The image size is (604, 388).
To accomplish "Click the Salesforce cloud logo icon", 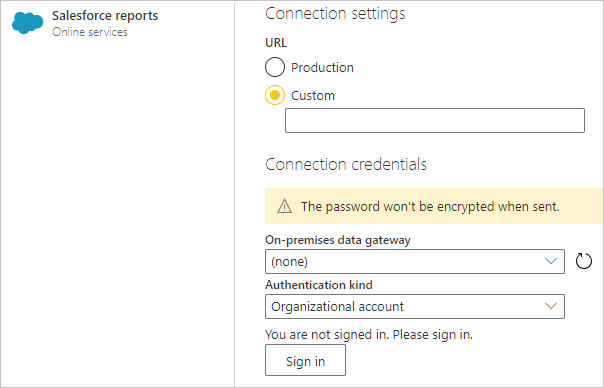I will point(27,23).
